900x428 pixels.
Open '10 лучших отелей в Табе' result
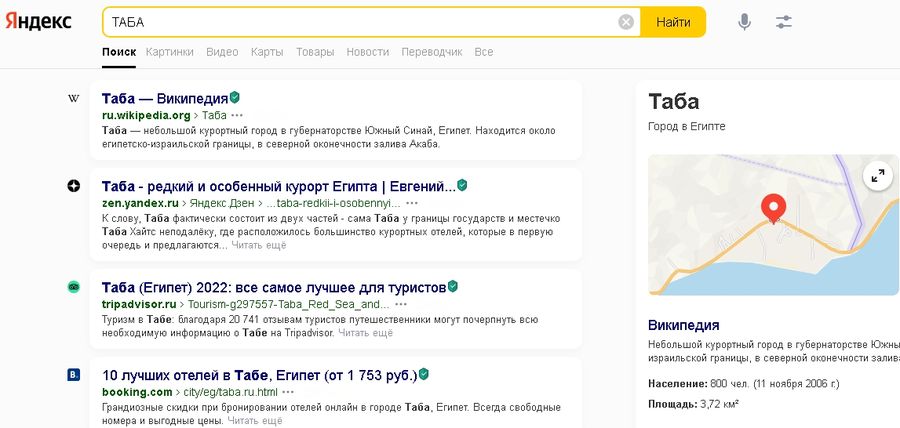click(259, 376)
